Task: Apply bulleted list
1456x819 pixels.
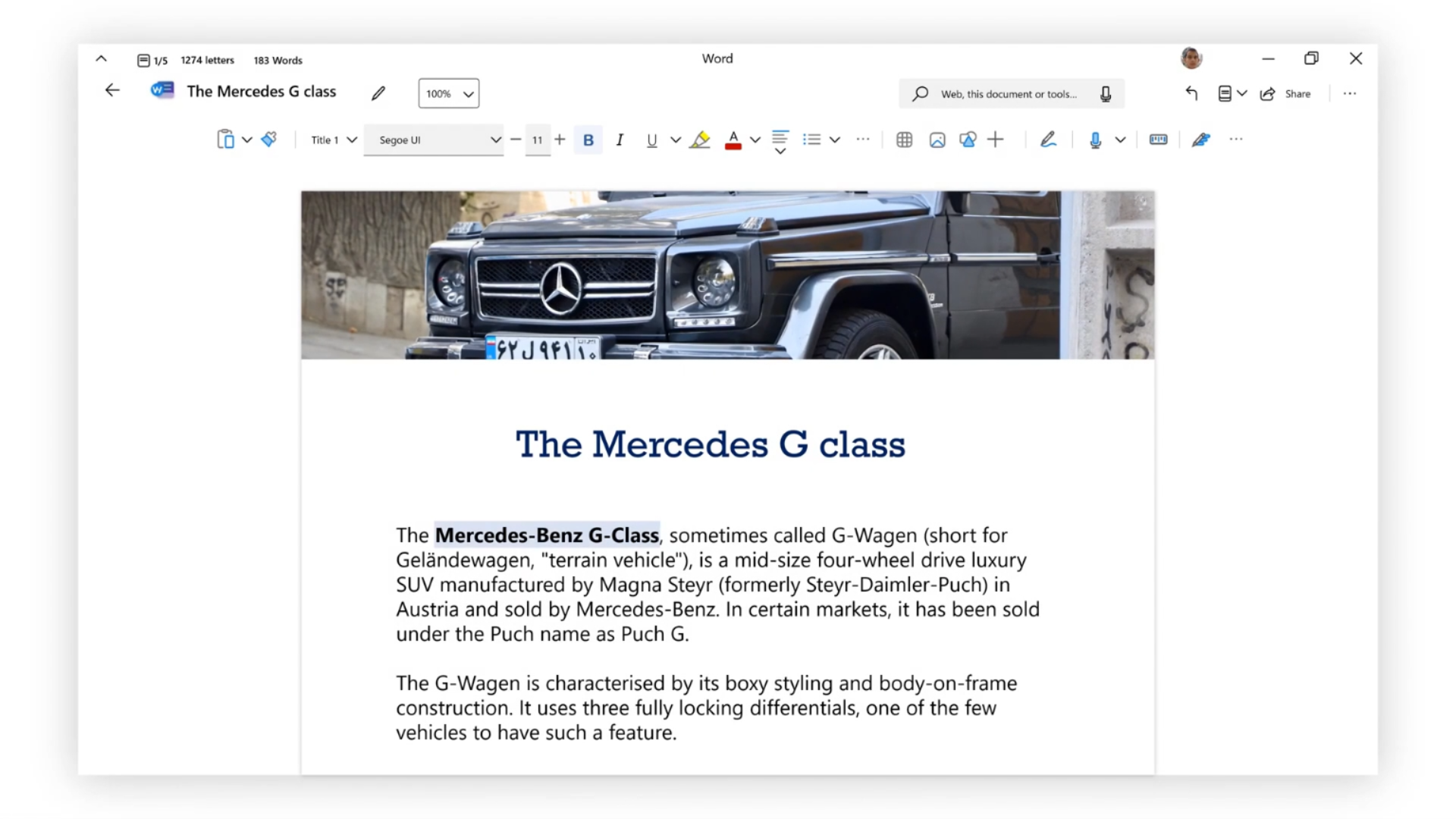Action: tap(811, 140)
